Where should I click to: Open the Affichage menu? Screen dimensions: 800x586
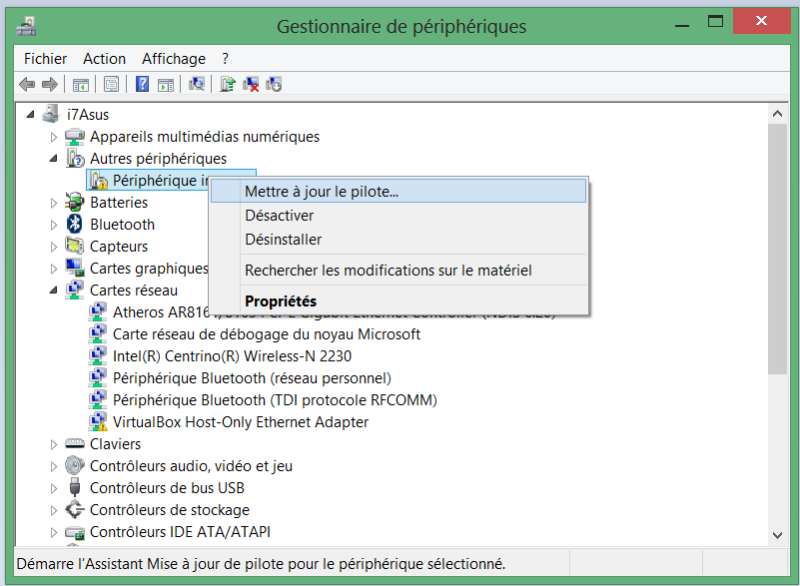[x=173, y=58]
